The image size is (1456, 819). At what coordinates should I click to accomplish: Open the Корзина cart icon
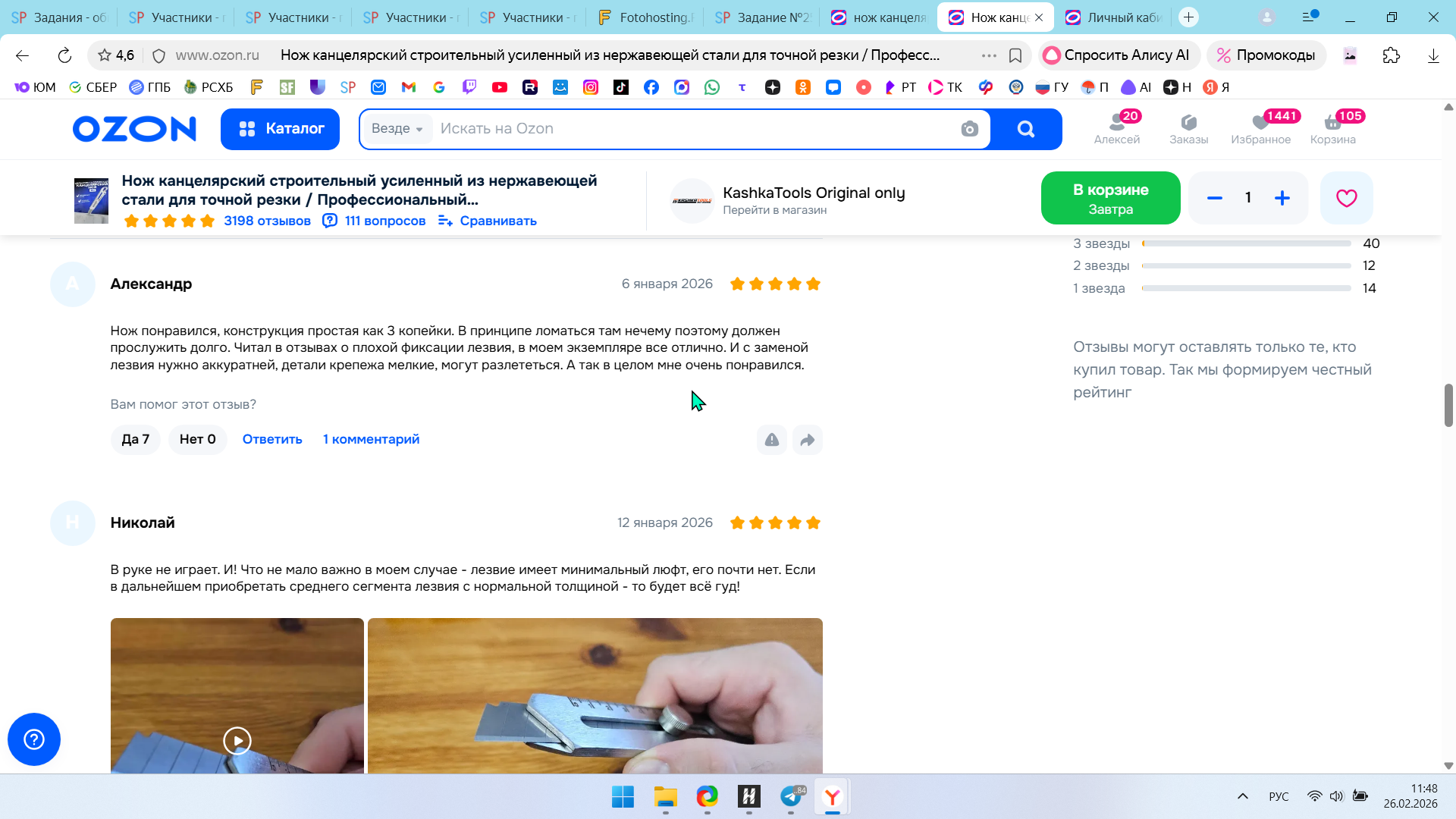pyautogui.click(x=1332, y=128)
